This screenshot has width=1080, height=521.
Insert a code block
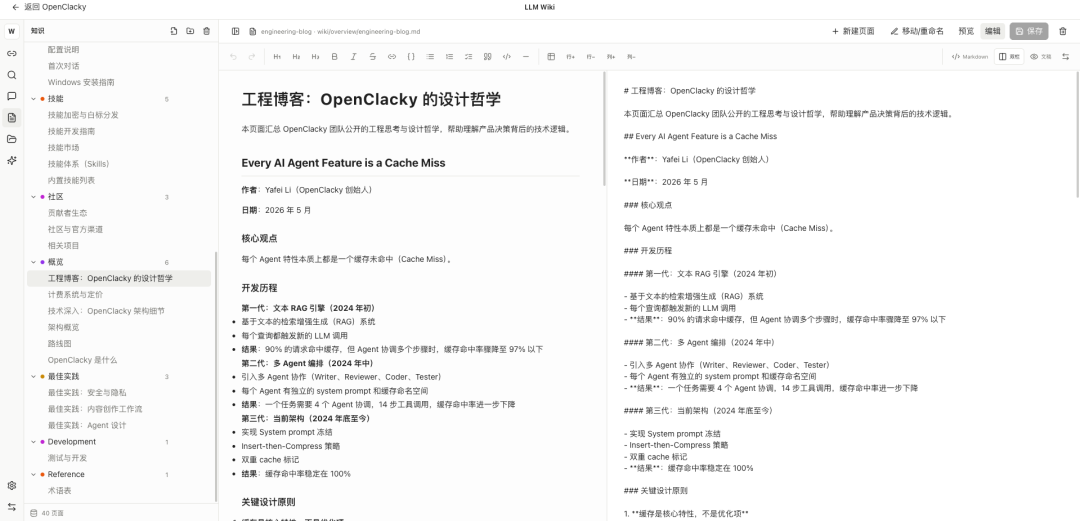[x=507, y=57]
